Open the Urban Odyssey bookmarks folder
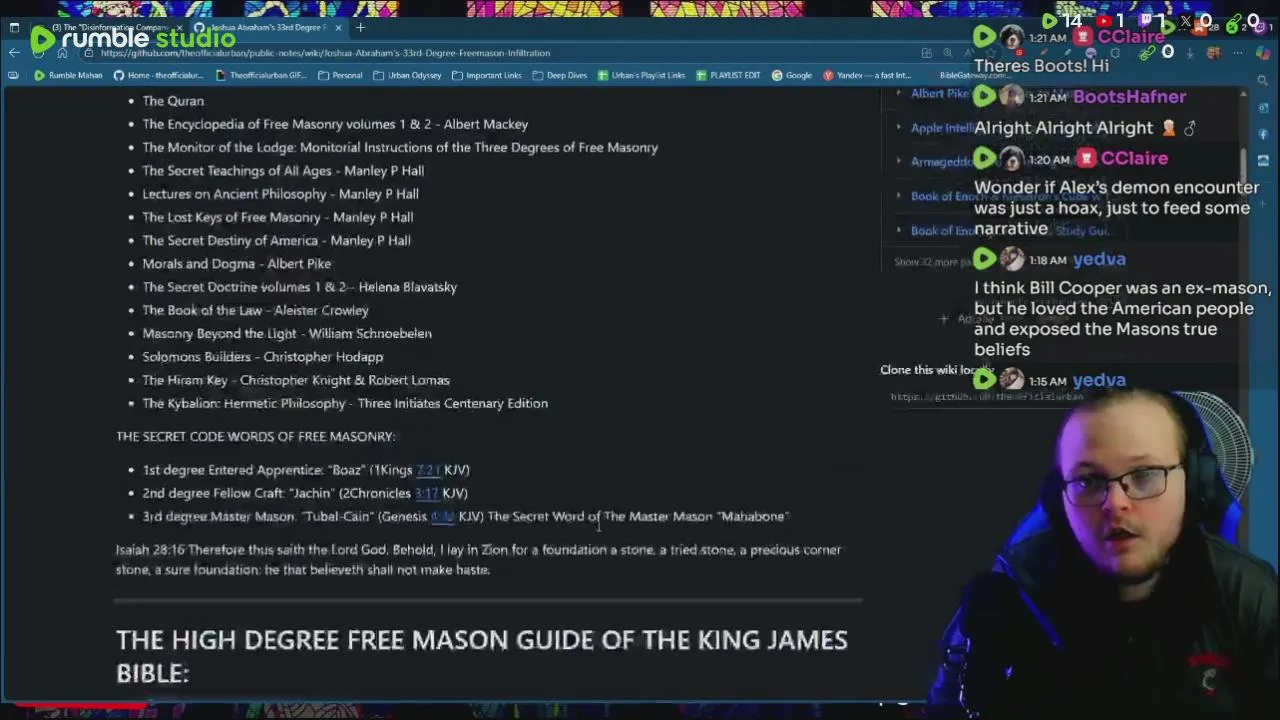The image size is (1280, 720). [407, 75]
